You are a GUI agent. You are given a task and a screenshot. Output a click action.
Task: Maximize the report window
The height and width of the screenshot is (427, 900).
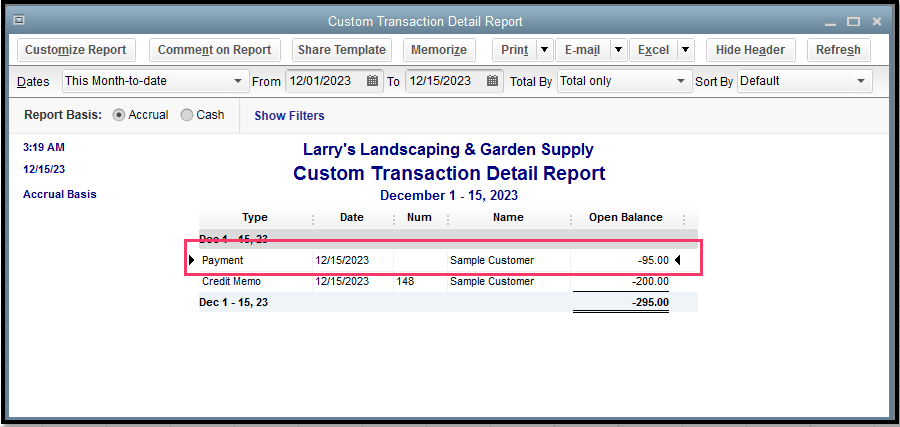point(854,22)
